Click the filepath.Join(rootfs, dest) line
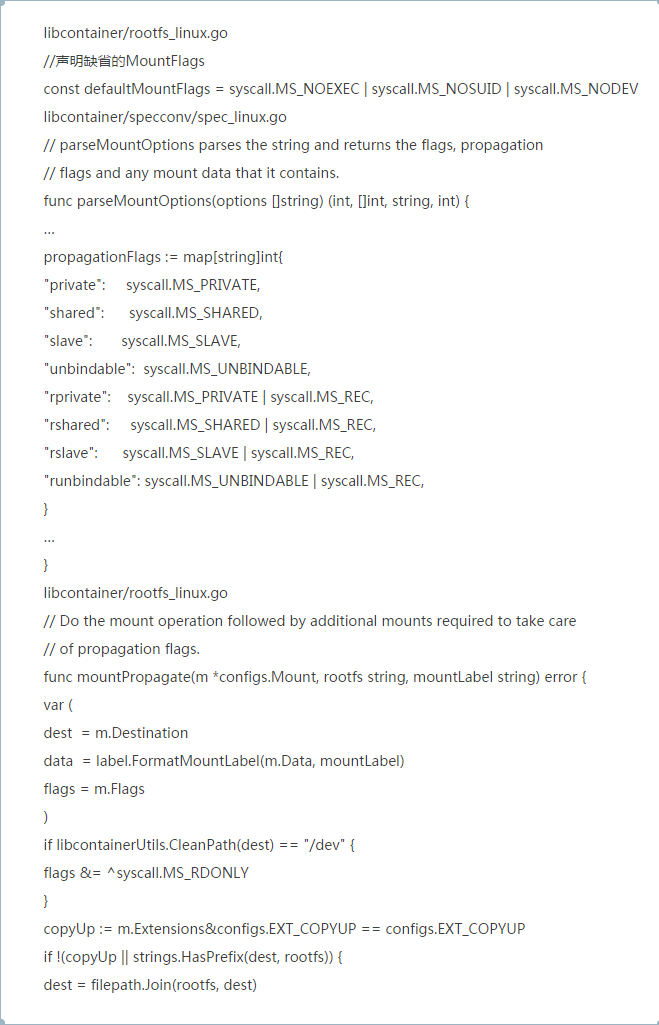Image resolution: width=659 pixels, height=1025 pixels. pos(150,985)
